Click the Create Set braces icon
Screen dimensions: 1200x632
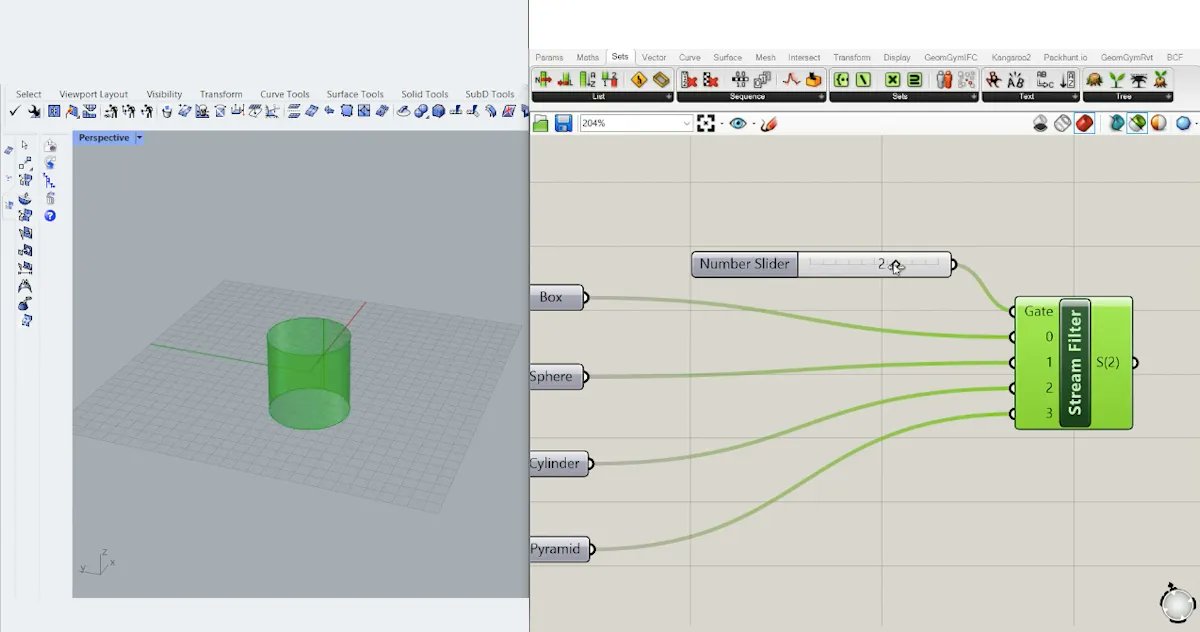tap(842, 79)
